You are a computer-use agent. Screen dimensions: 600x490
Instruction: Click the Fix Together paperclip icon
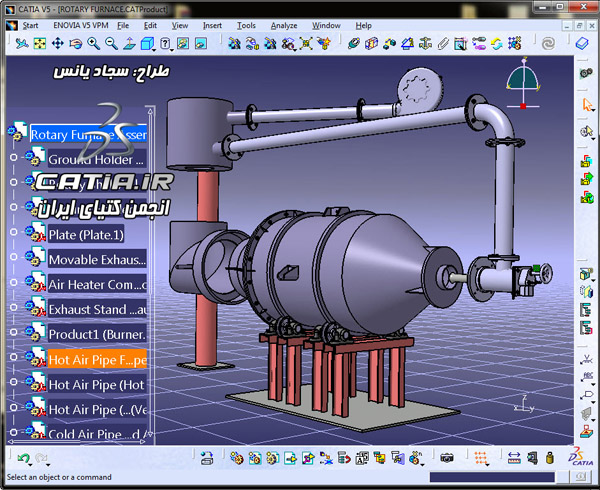click(443, 44)
